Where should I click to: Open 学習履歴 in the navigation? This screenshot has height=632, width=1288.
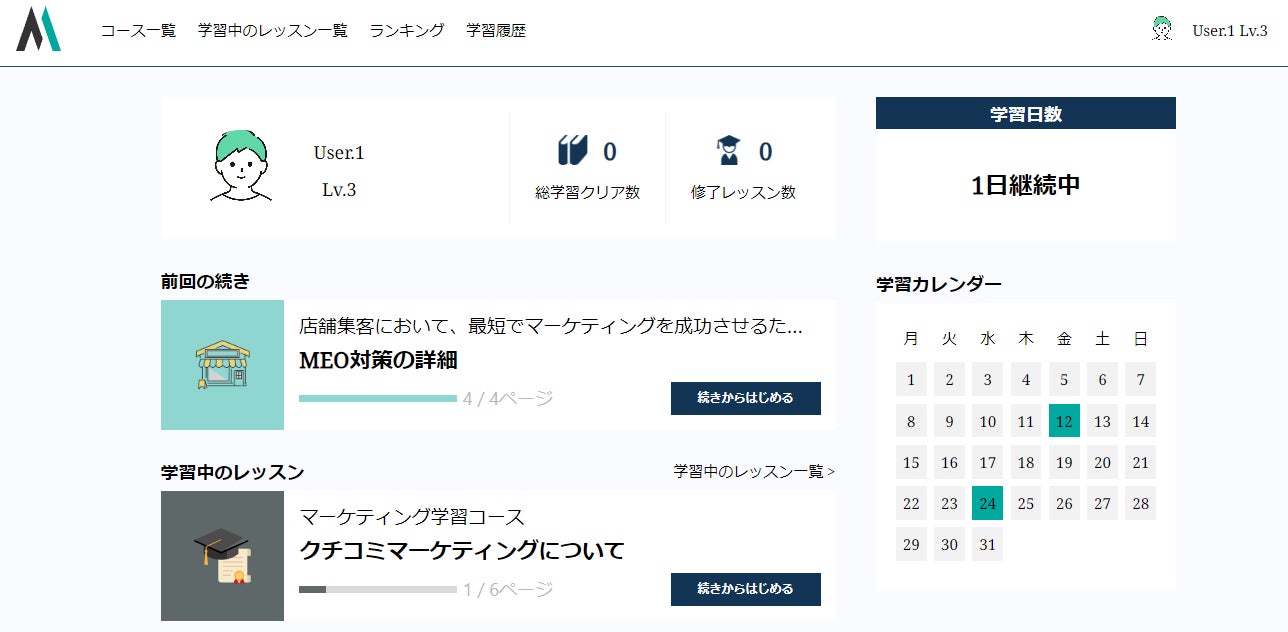pos(496,31)
